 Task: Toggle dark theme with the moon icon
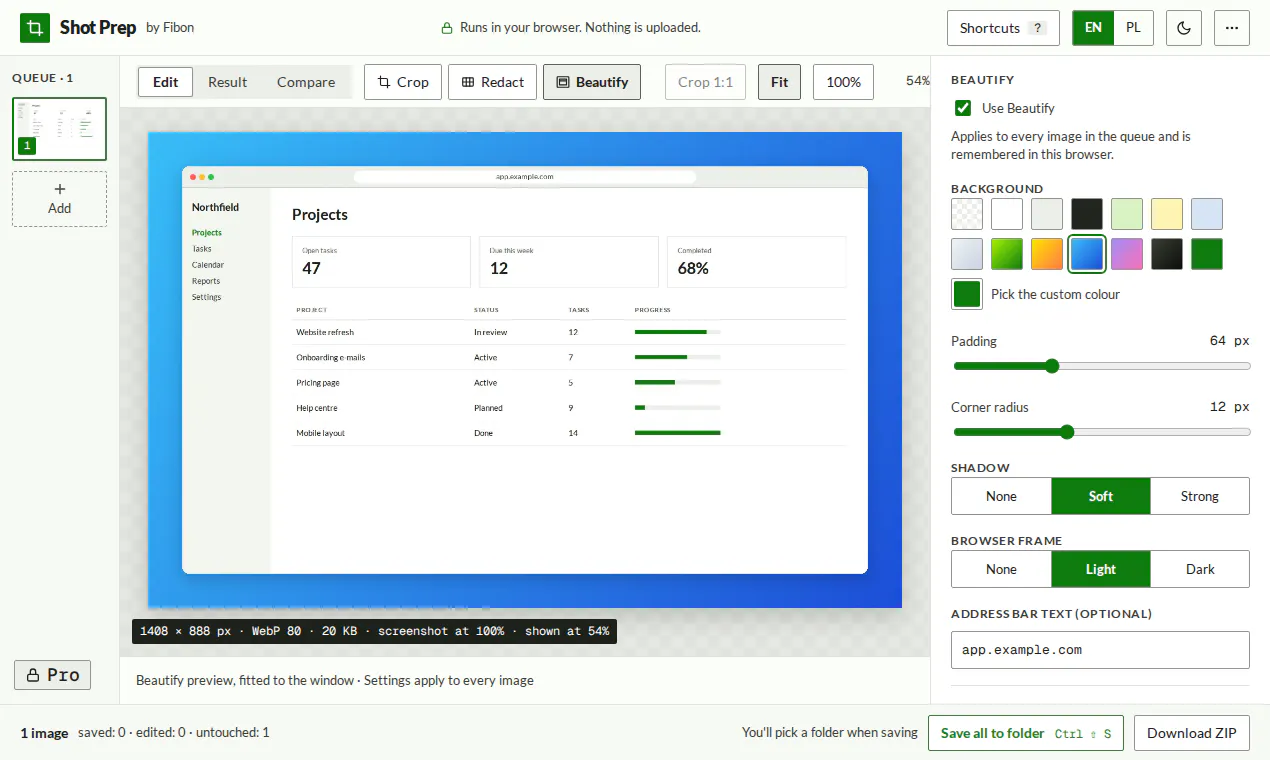1184,28
